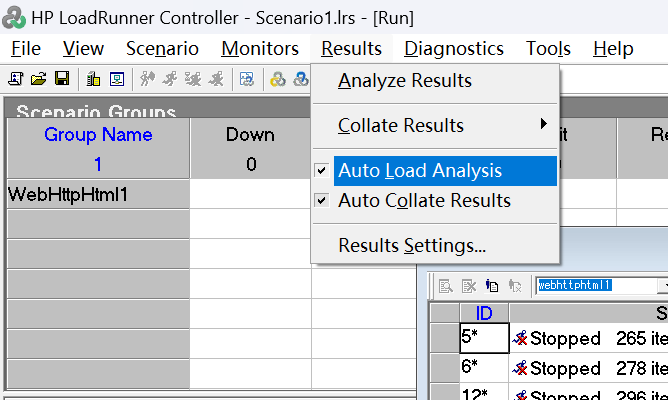Click the light blue collate toolbar icon

[247, 79]
